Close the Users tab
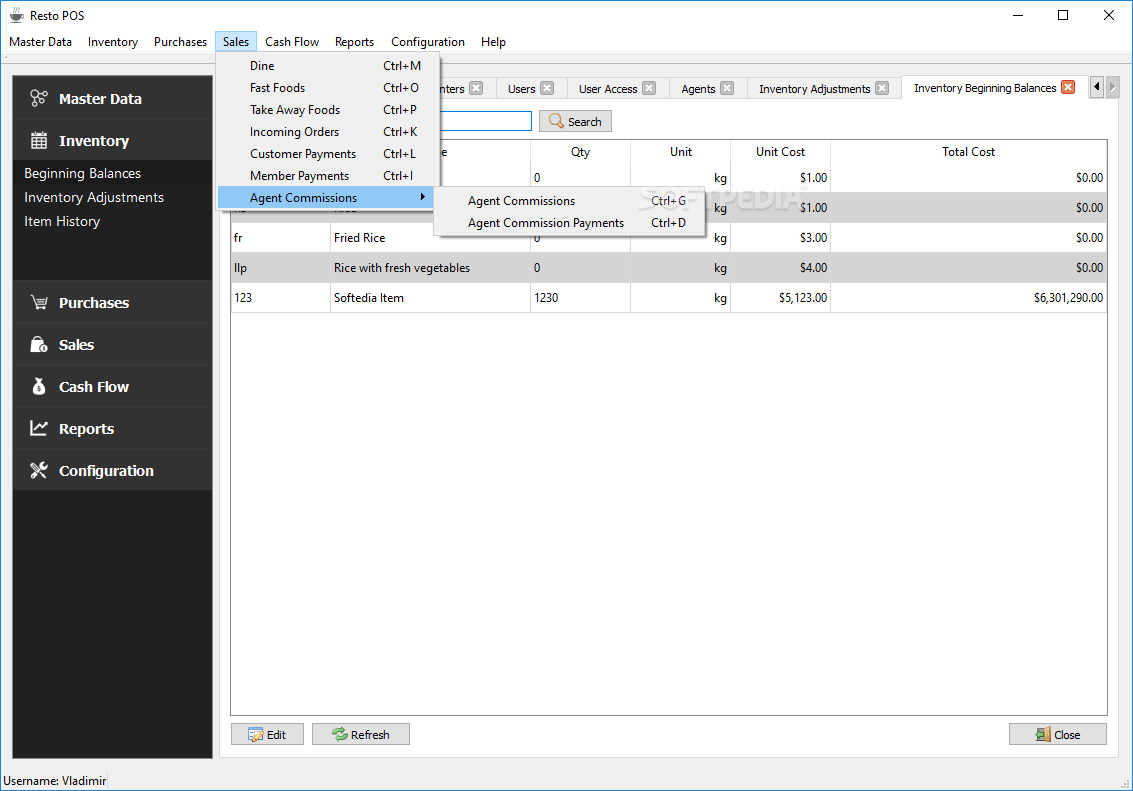Screen dimensions: 1133x791 coord(547,88)
